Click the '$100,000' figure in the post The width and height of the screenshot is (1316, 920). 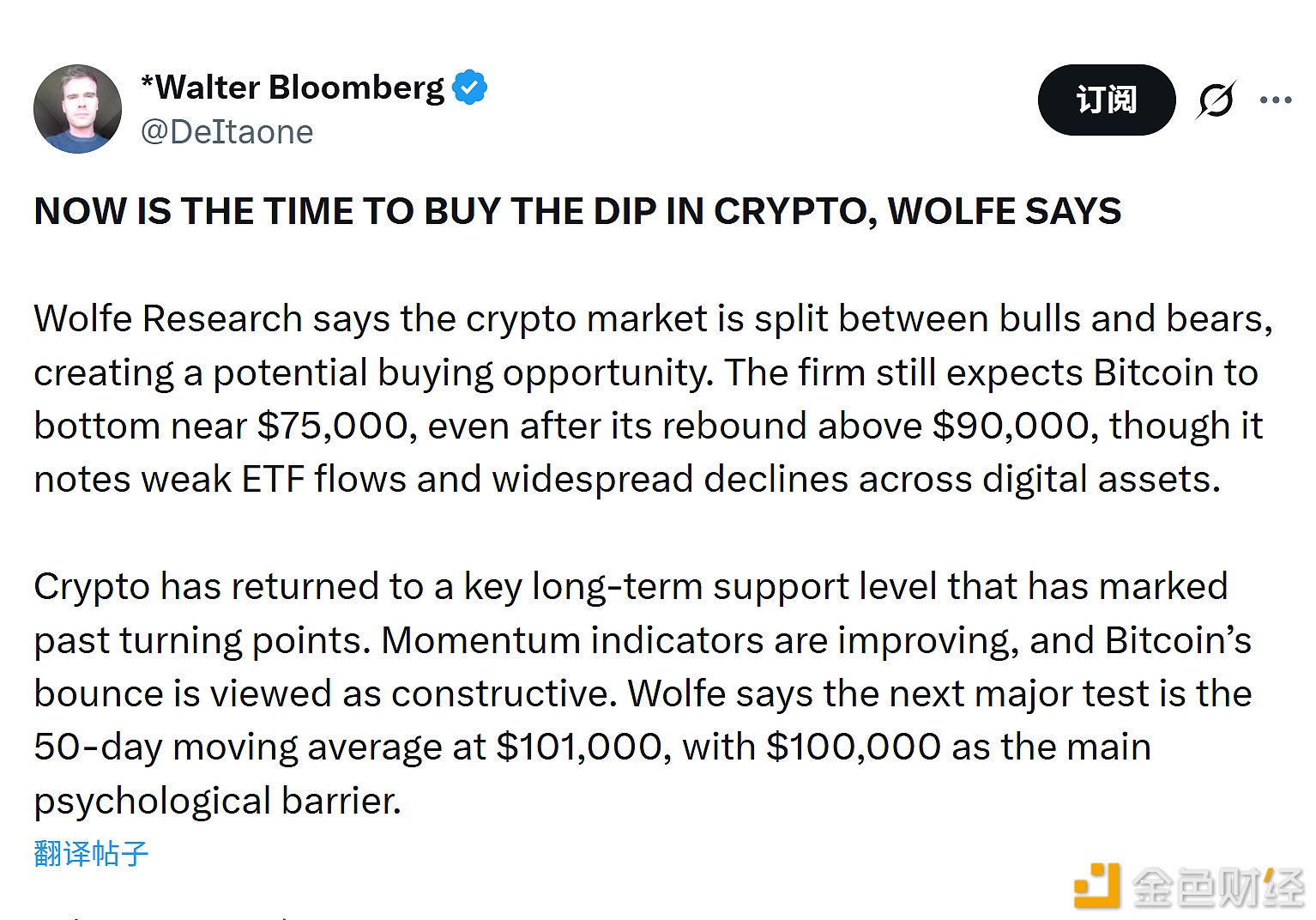(x=853, y=747)
